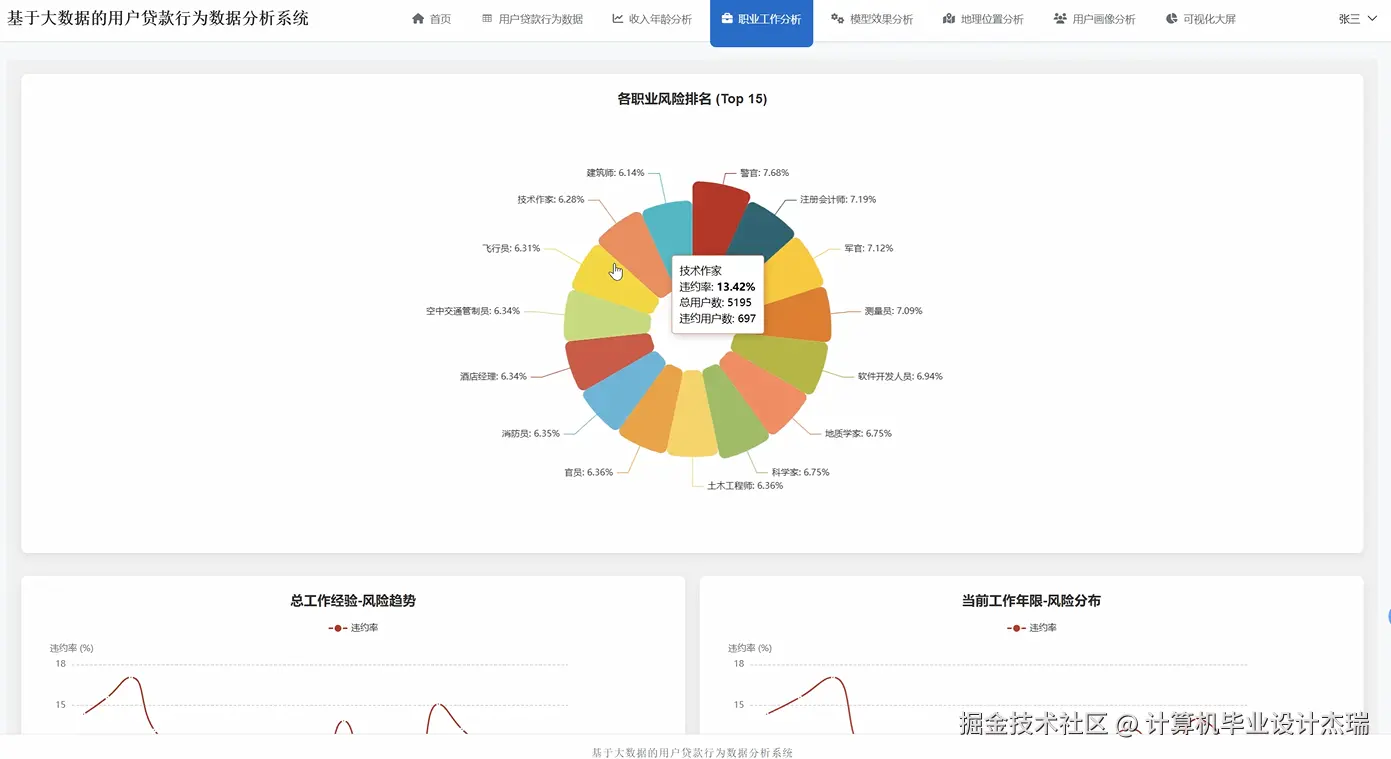Click the 当前工作年限-风险分布 chart title
This screenshot has height=759, width=1391.
pos(1031,601)
